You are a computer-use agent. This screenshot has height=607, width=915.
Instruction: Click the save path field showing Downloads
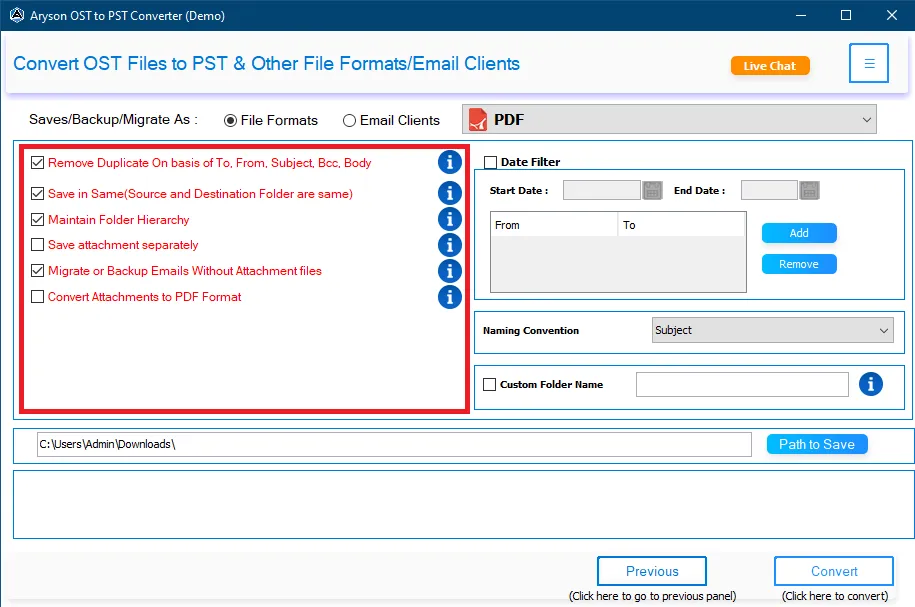pyautogui.click(x=394, y=444)
